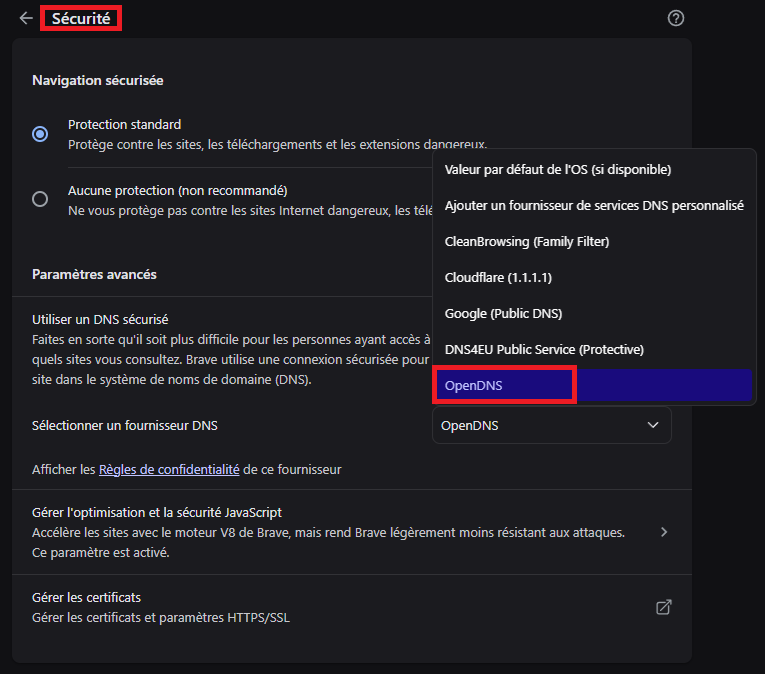
Task: Choose Valeur par défaut de l'OS option
Action: tap(557, 170)
